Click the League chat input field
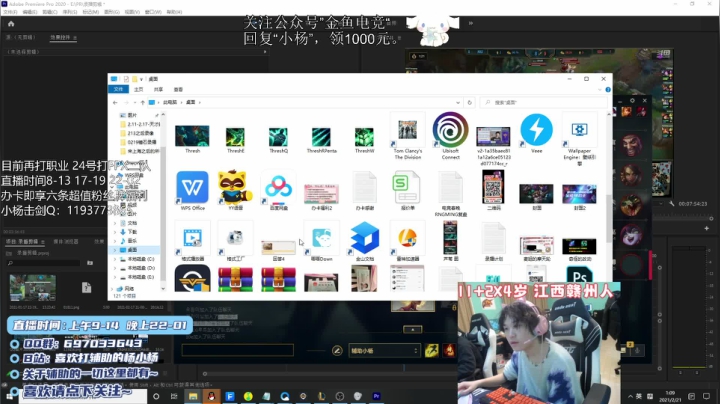The height and width of the screenshot is (404, 720). pos(237,350)
